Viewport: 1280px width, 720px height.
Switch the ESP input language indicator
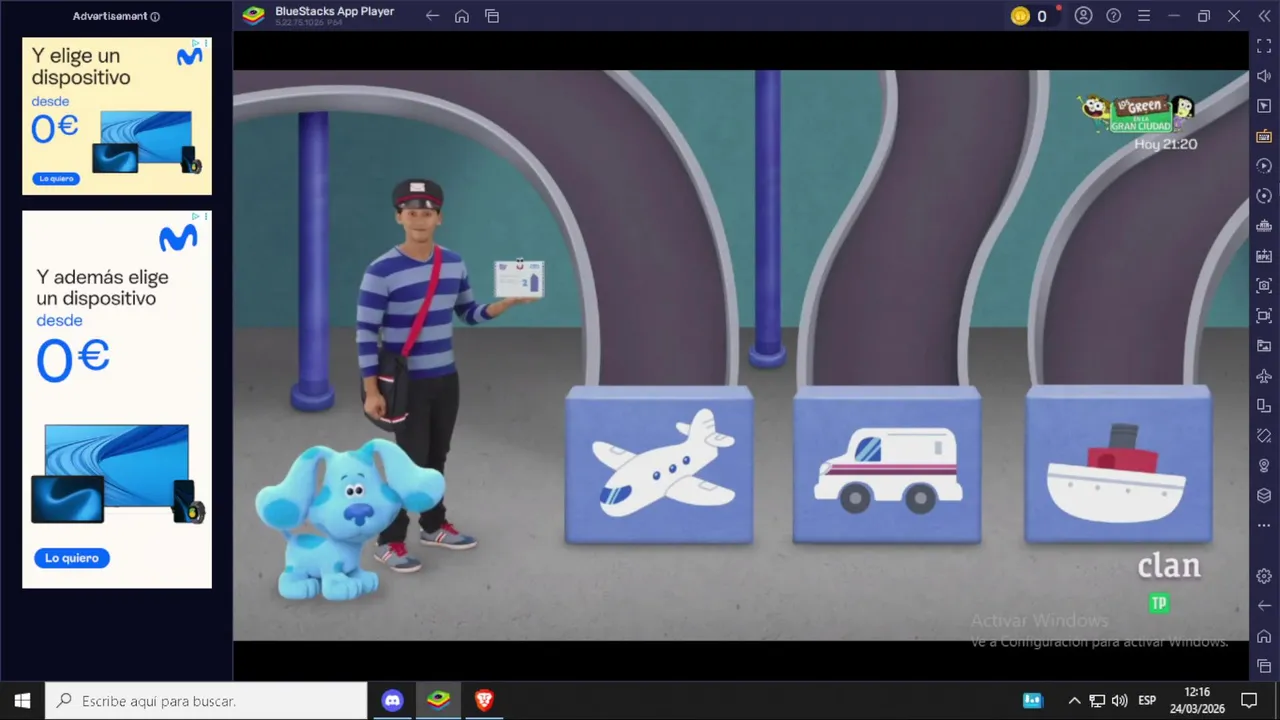tap(1147, 701)
